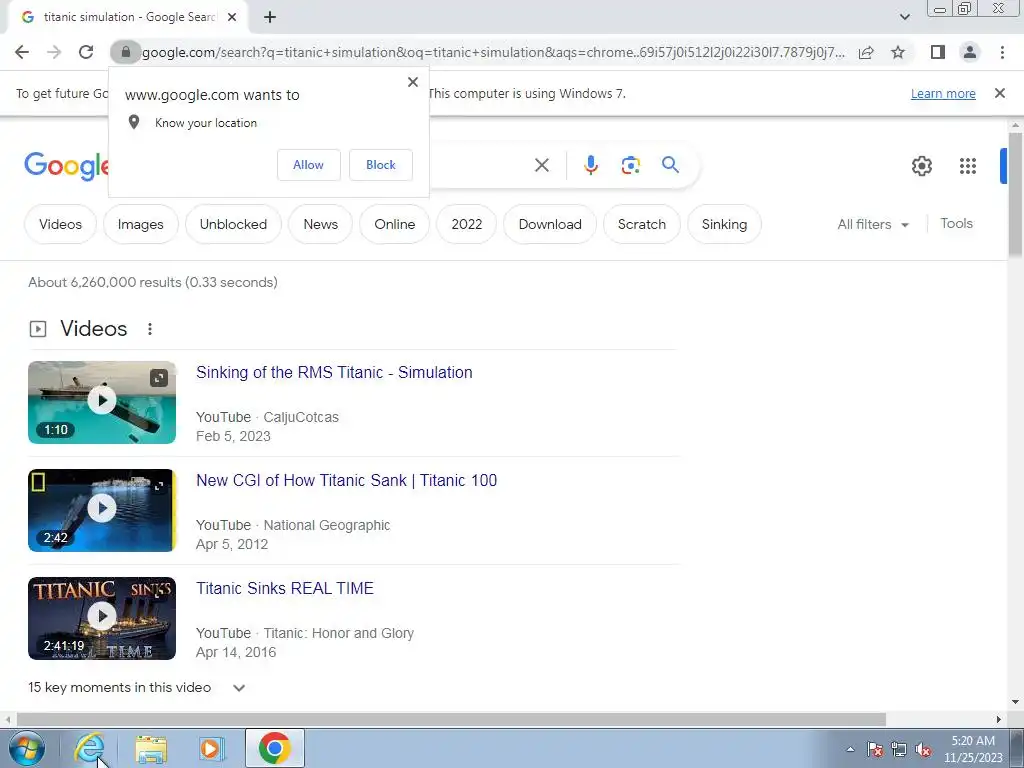Open Windows Explorer from taskbar
This screenshot has height=768, width=1024.
point(151,748)
